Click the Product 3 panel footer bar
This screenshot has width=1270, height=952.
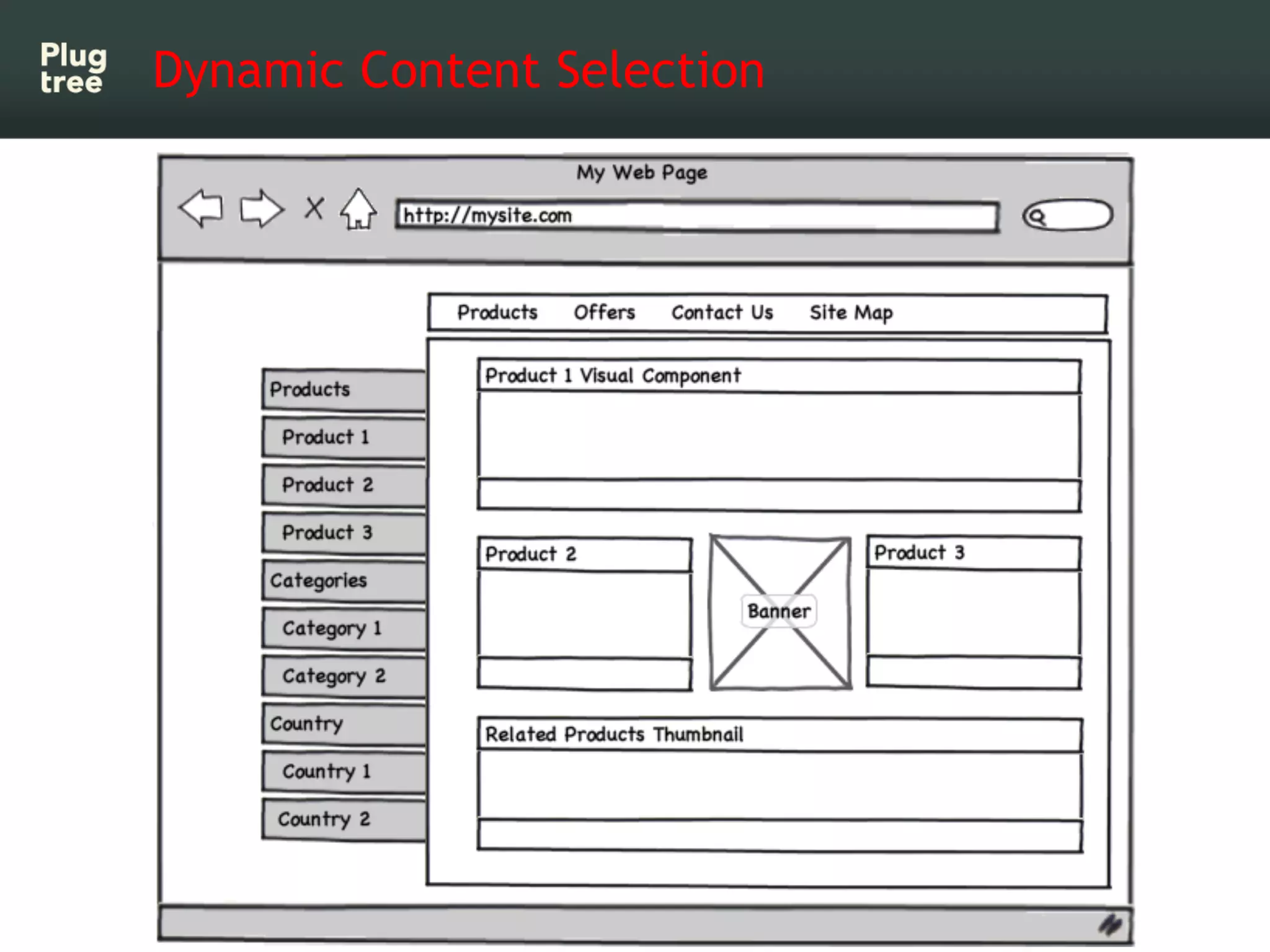click(974, 672)
